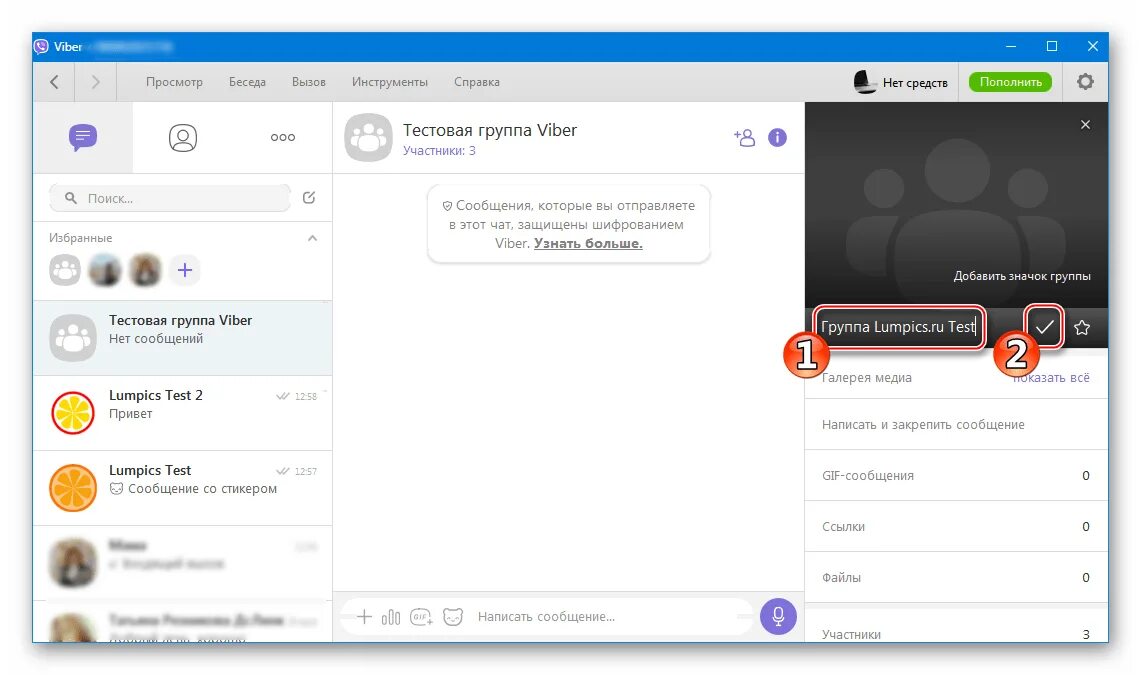
Task: Open the Файлы row
Action: click(956, 577)
